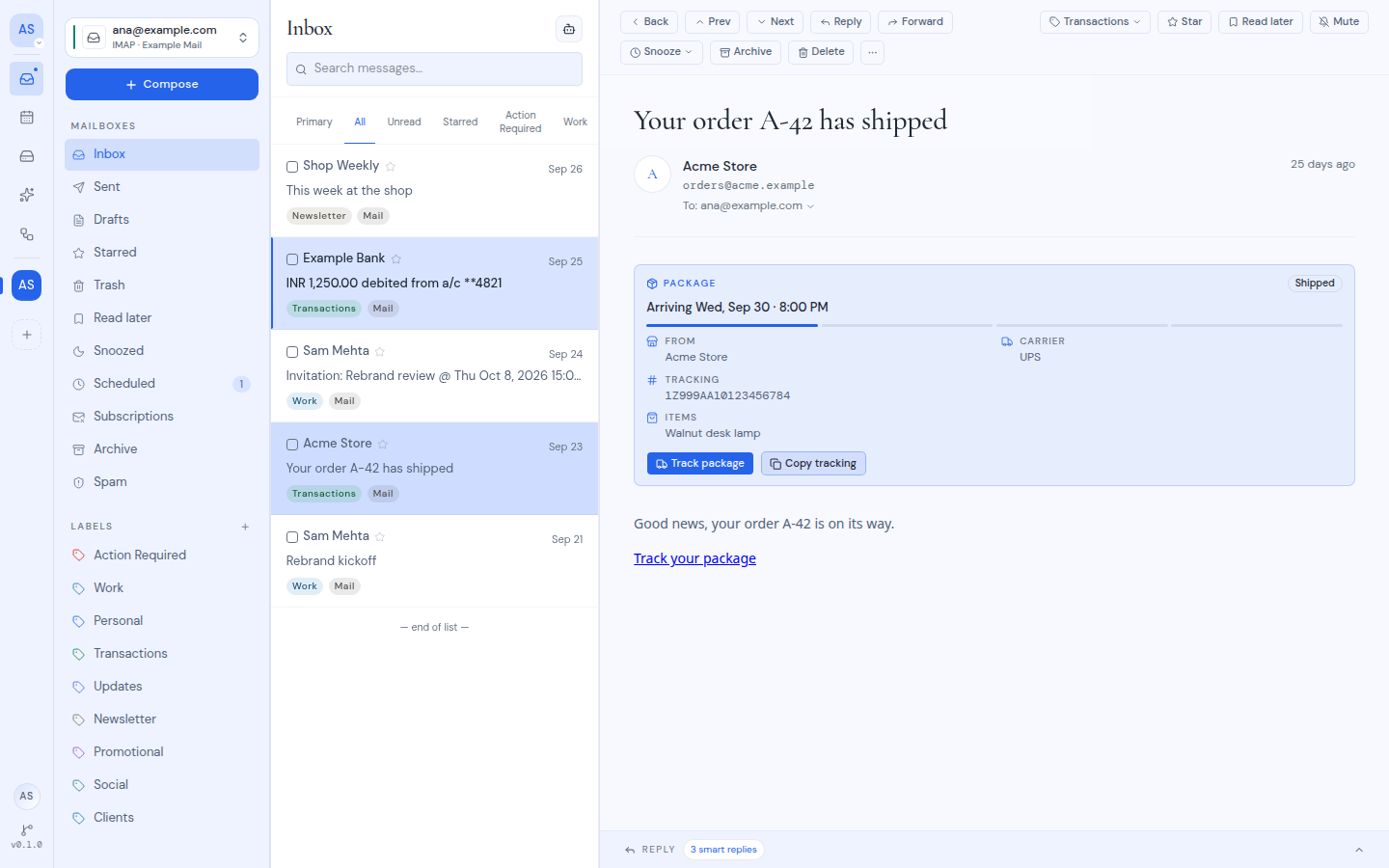This screenshot has width=1389, height=868.
Task: Tick the Shop Weekly message checkbox
Action: pyautogui.click(x=292, y=167)
